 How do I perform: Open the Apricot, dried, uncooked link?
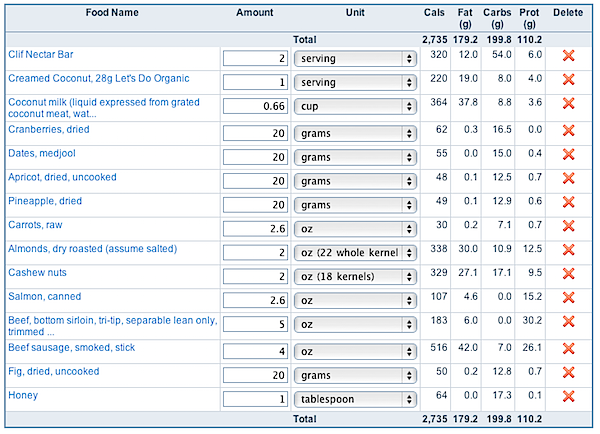pyautogui.click(x=62, y=177)
